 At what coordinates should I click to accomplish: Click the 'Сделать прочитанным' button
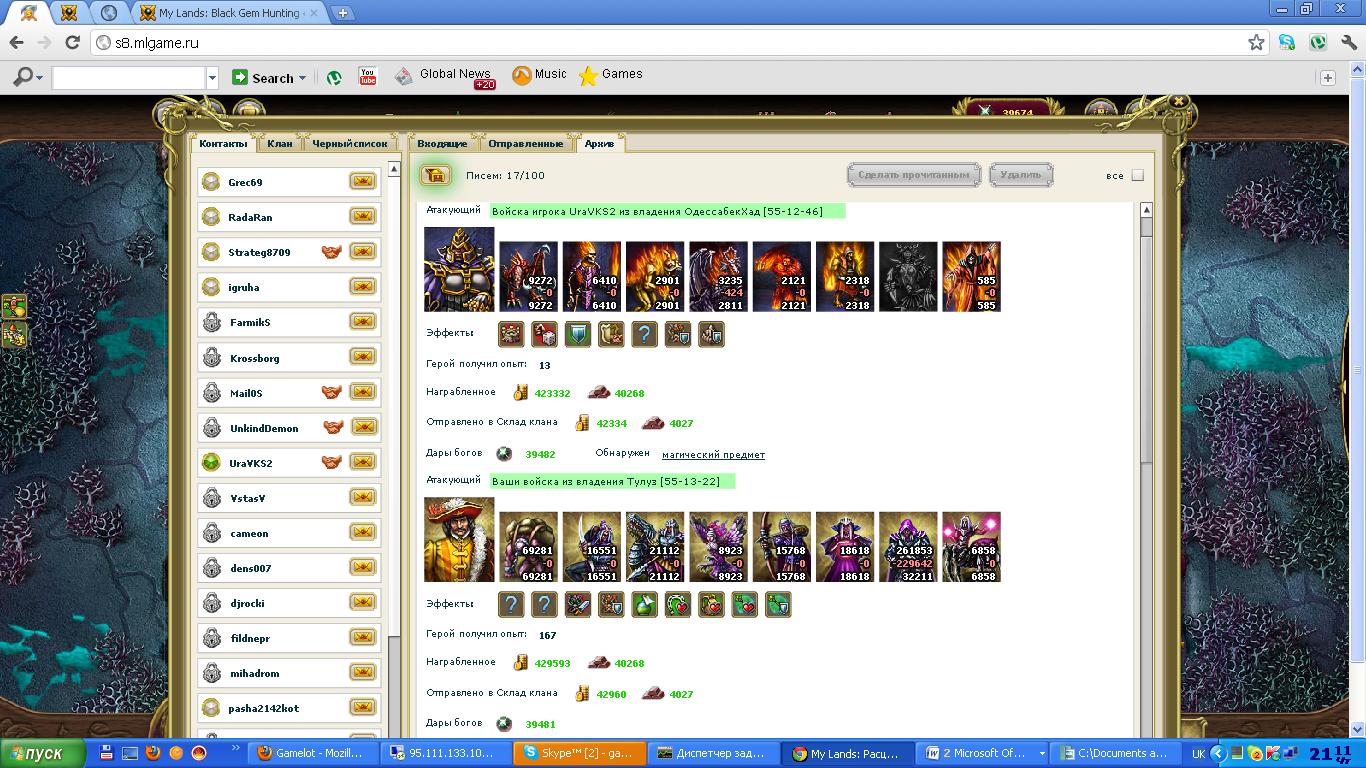(x=914, y=175)
